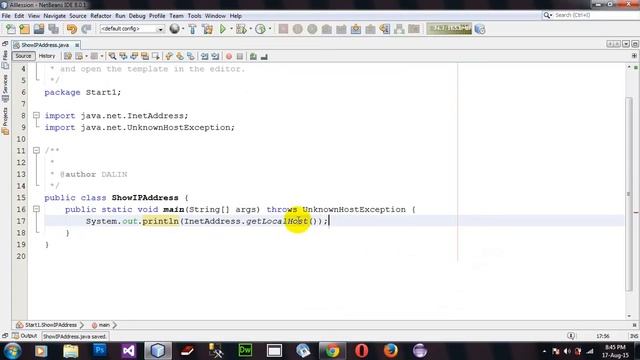Click the icon right of memory bar
640x360 pixels.
point(480,29)
